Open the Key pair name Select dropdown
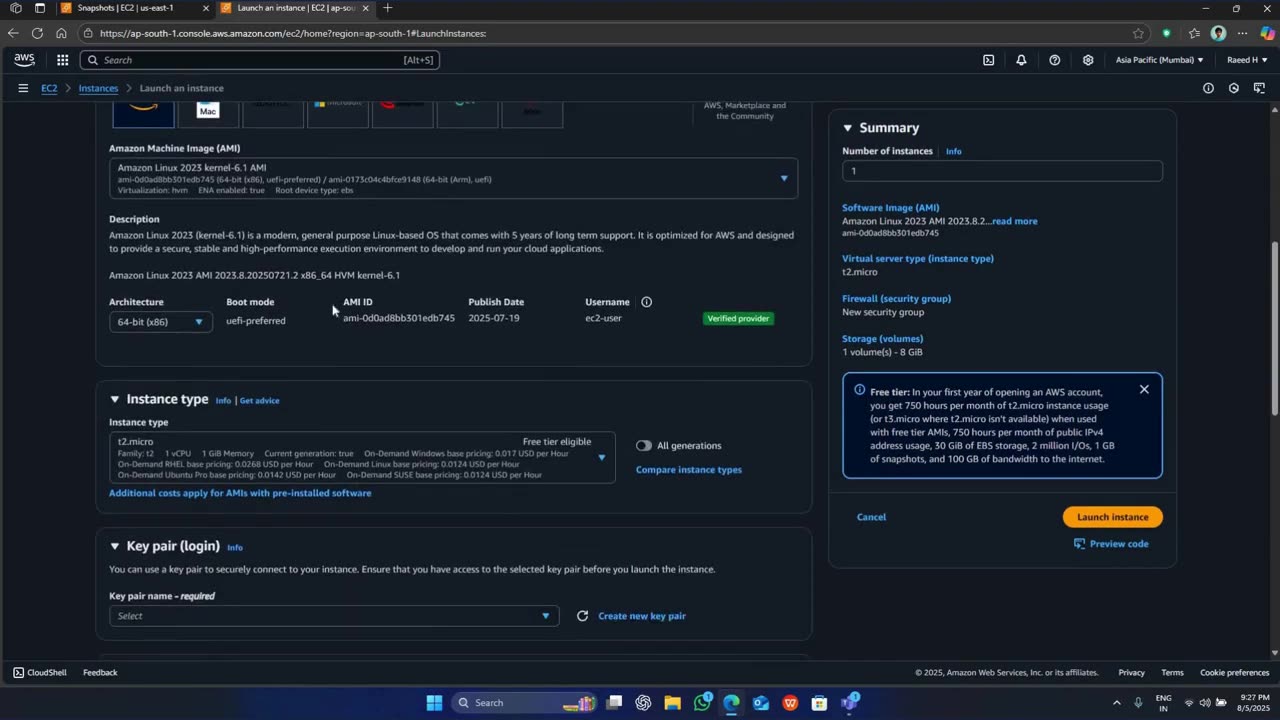The height and width of the screenshot is (720, 1280). tap(334, 616)
